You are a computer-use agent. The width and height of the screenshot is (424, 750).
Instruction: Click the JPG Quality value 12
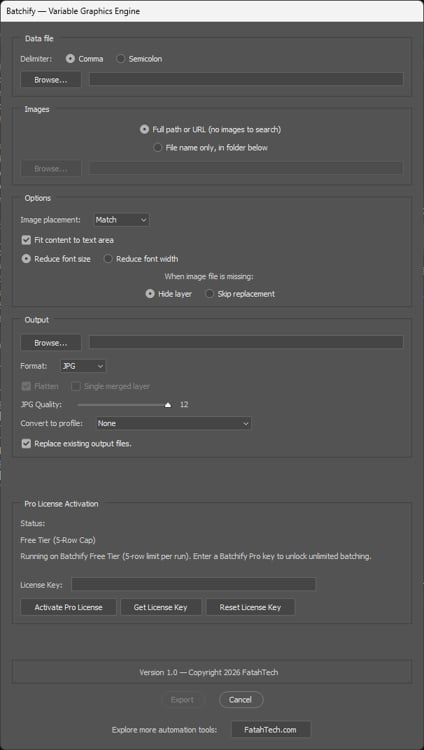click(184, 405)
